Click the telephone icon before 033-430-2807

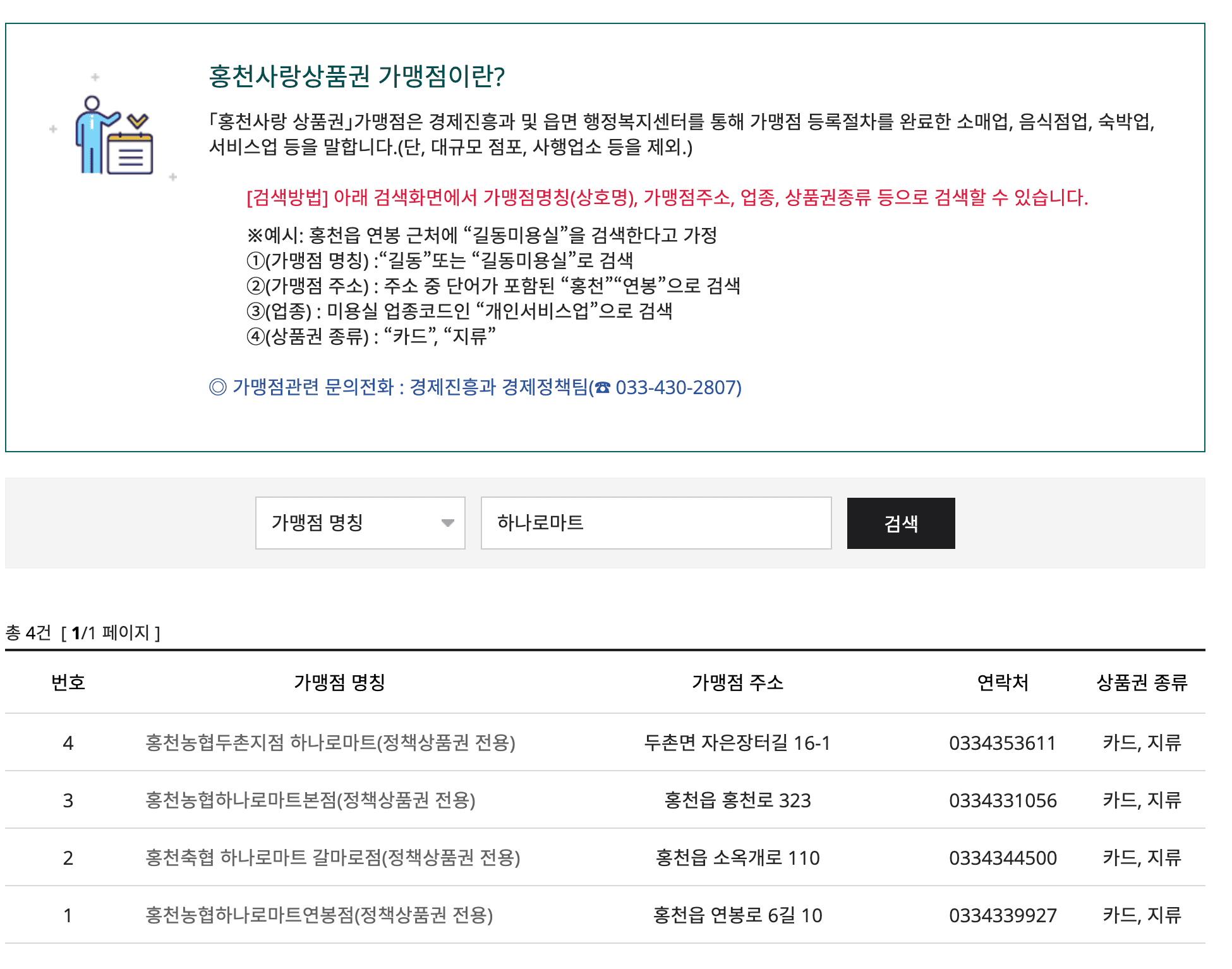tap(603, 388)
